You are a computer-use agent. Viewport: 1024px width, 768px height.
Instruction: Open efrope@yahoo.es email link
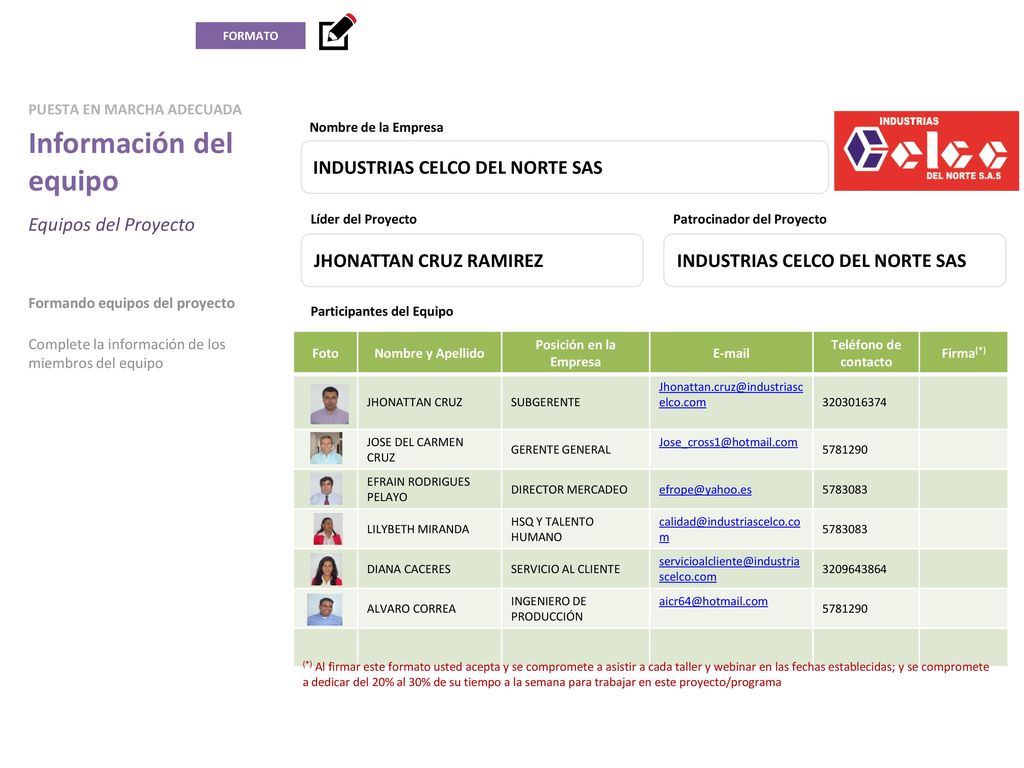[x=705, y=490]
